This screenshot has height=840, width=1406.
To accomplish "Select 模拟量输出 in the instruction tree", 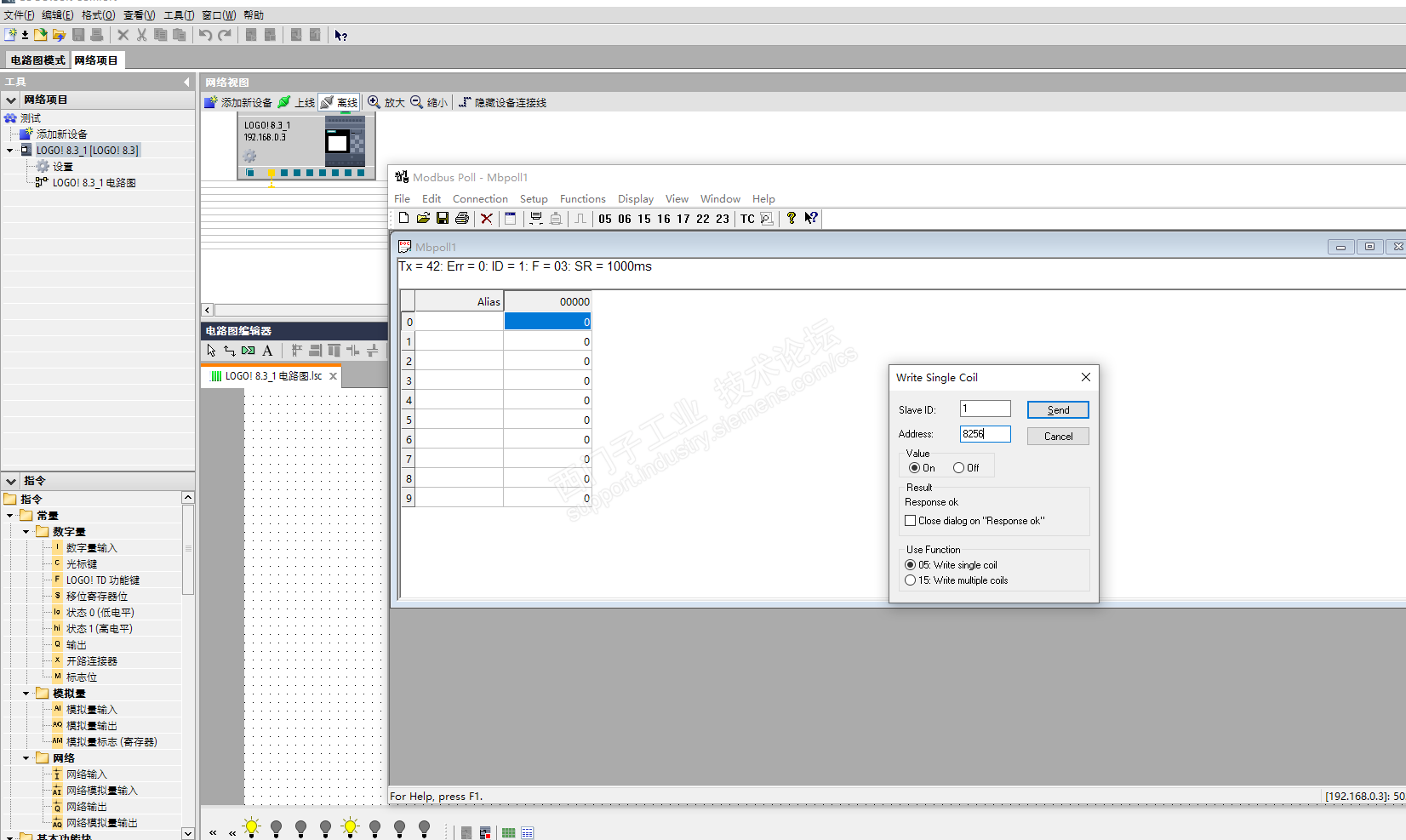I will point(92,726).
